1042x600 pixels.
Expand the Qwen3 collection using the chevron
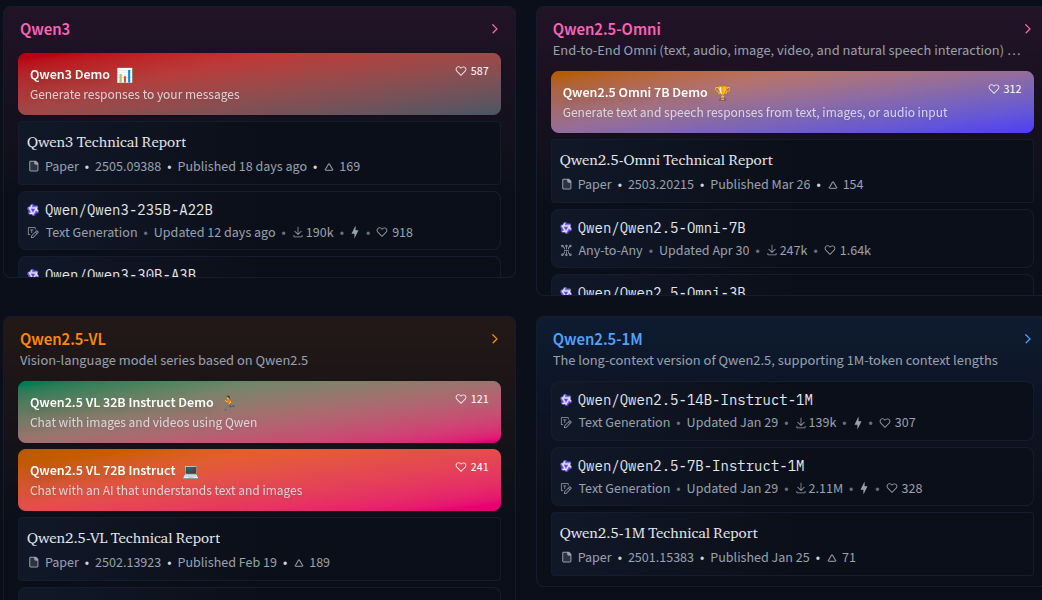pos(494,29)
